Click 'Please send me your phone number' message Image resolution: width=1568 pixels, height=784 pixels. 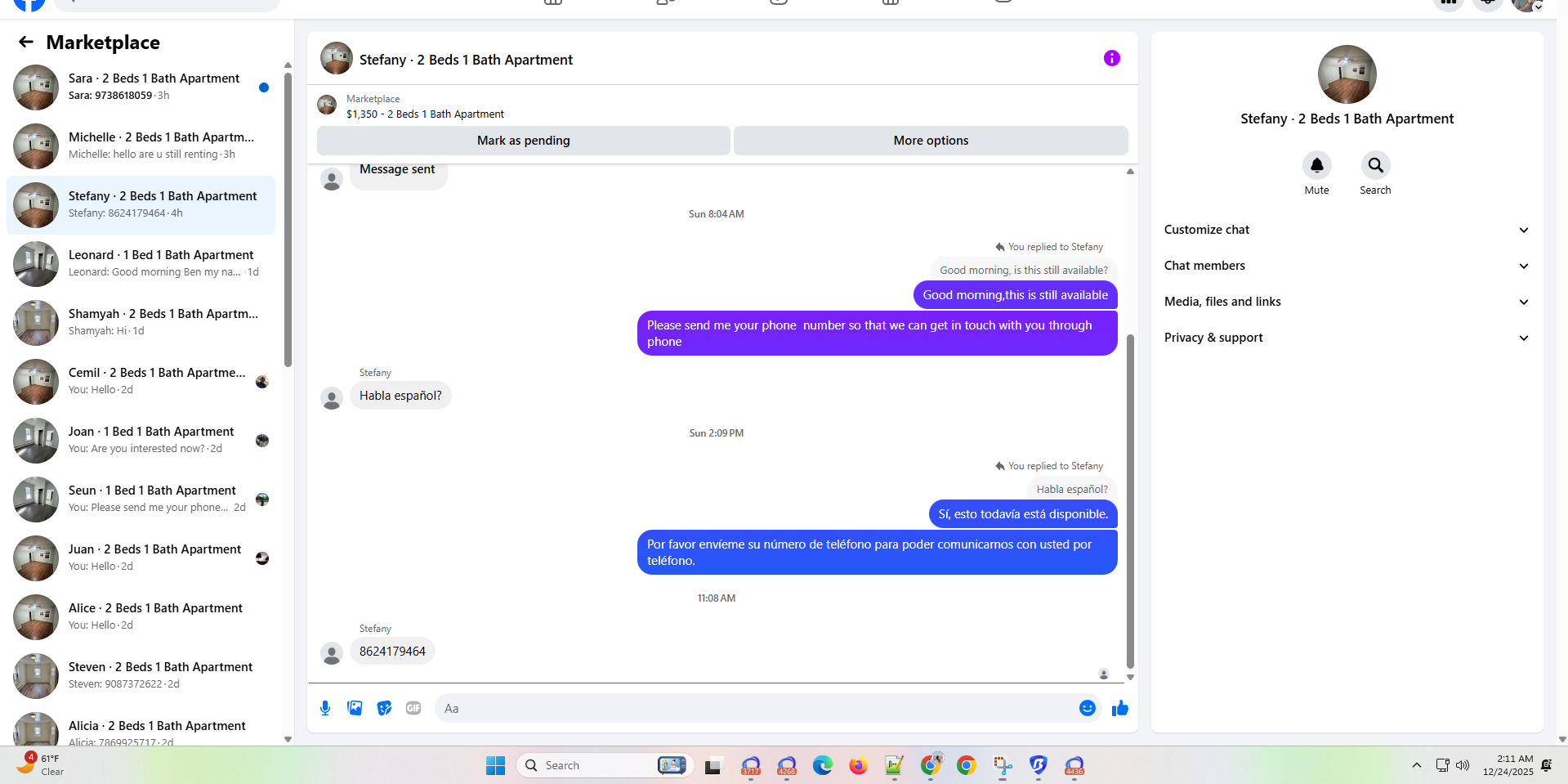coord(877,334)
